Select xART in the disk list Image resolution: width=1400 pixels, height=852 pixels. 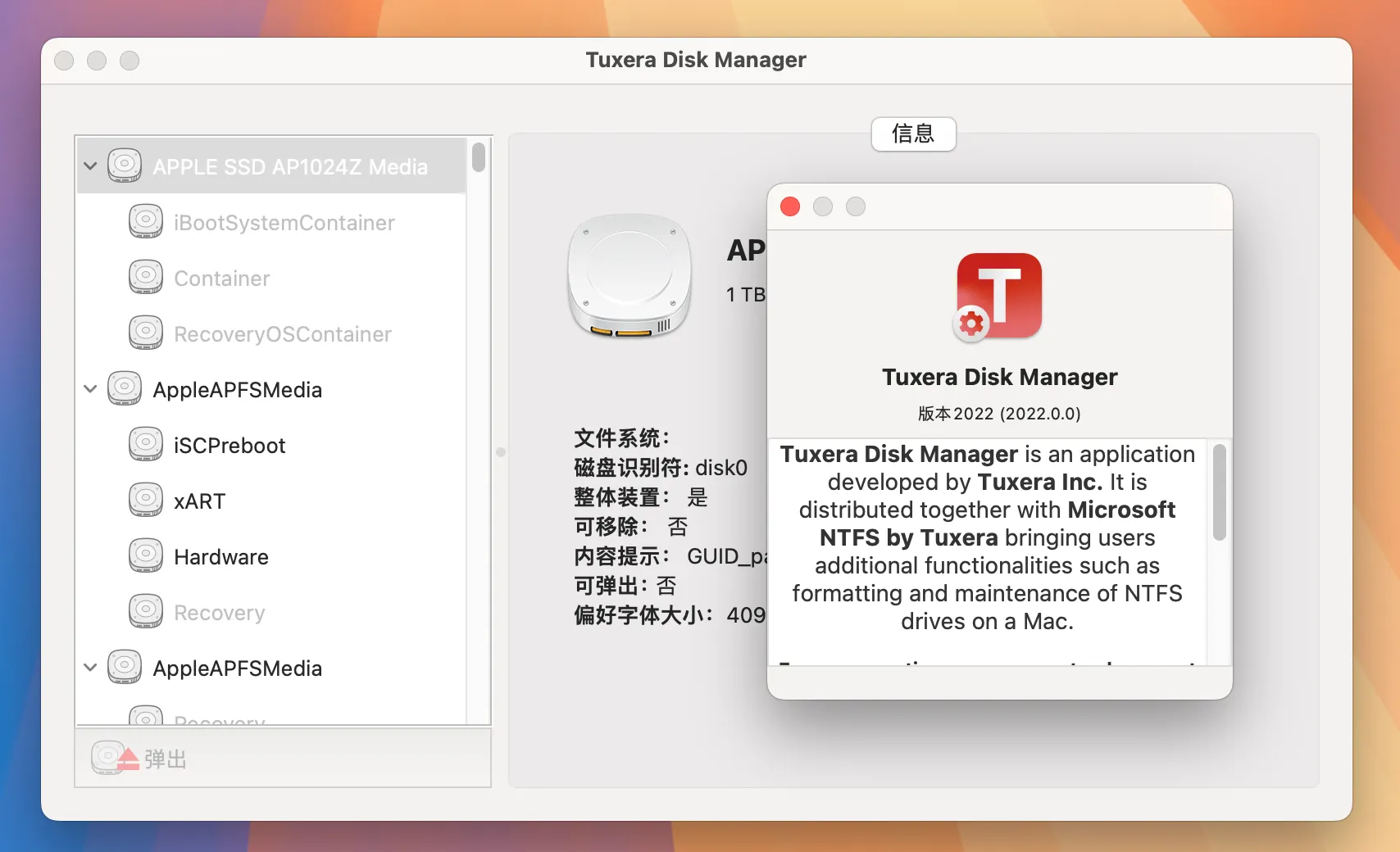(271, 501)
